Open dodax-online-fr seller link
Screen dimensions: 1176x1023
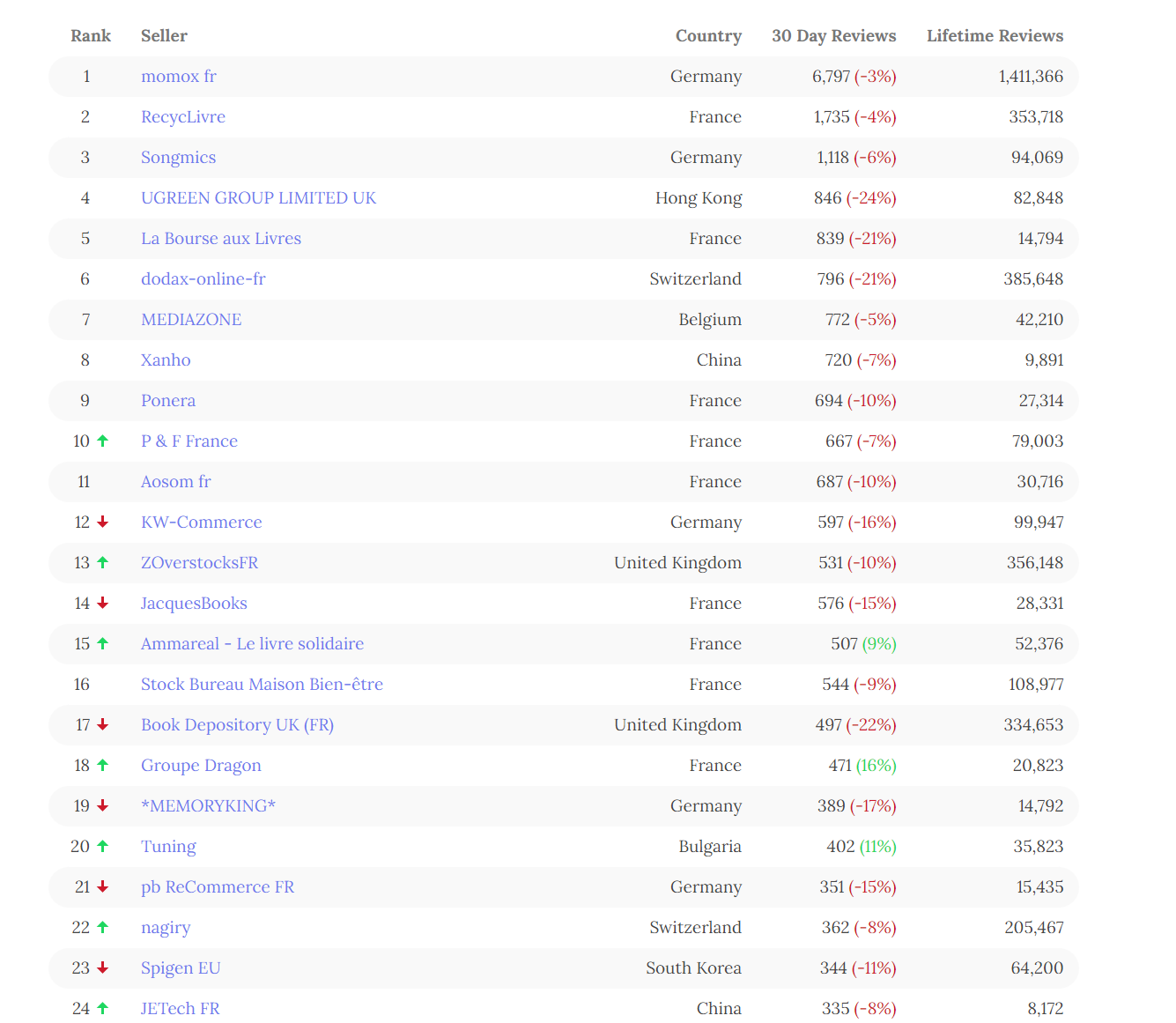[x=203, y=279]
